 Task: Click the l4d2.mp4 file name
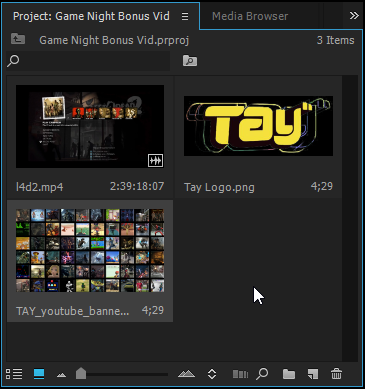(x=40, y=187)
